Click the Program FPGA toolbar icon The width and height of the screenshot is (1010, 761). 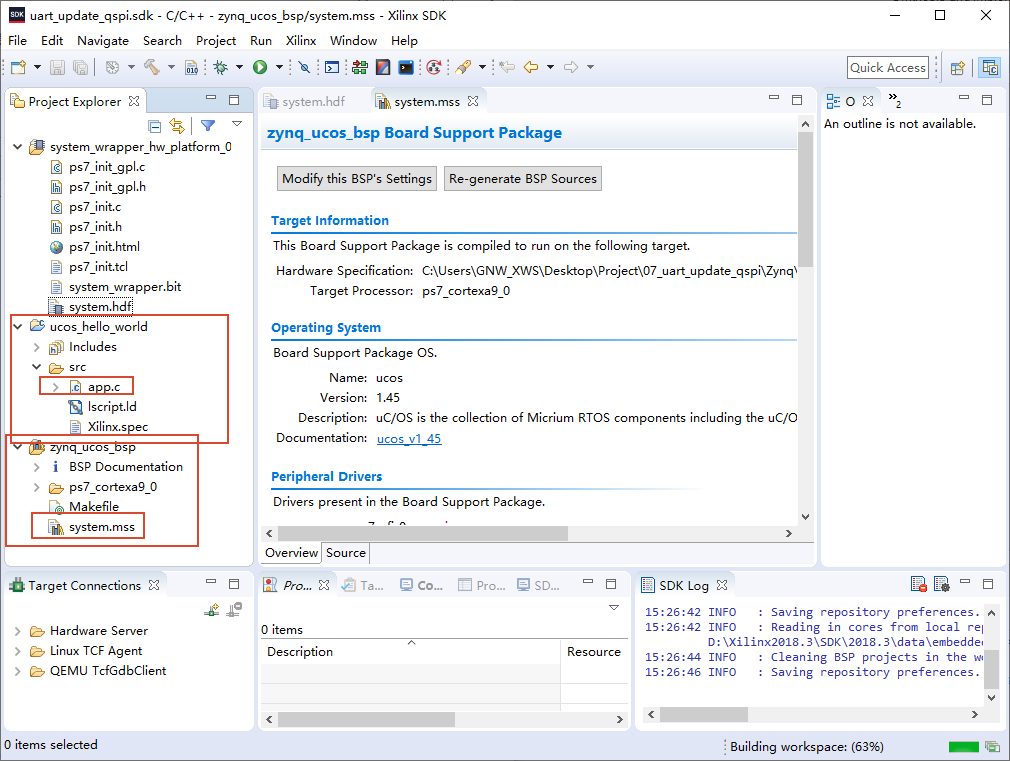tap(383, 67)
